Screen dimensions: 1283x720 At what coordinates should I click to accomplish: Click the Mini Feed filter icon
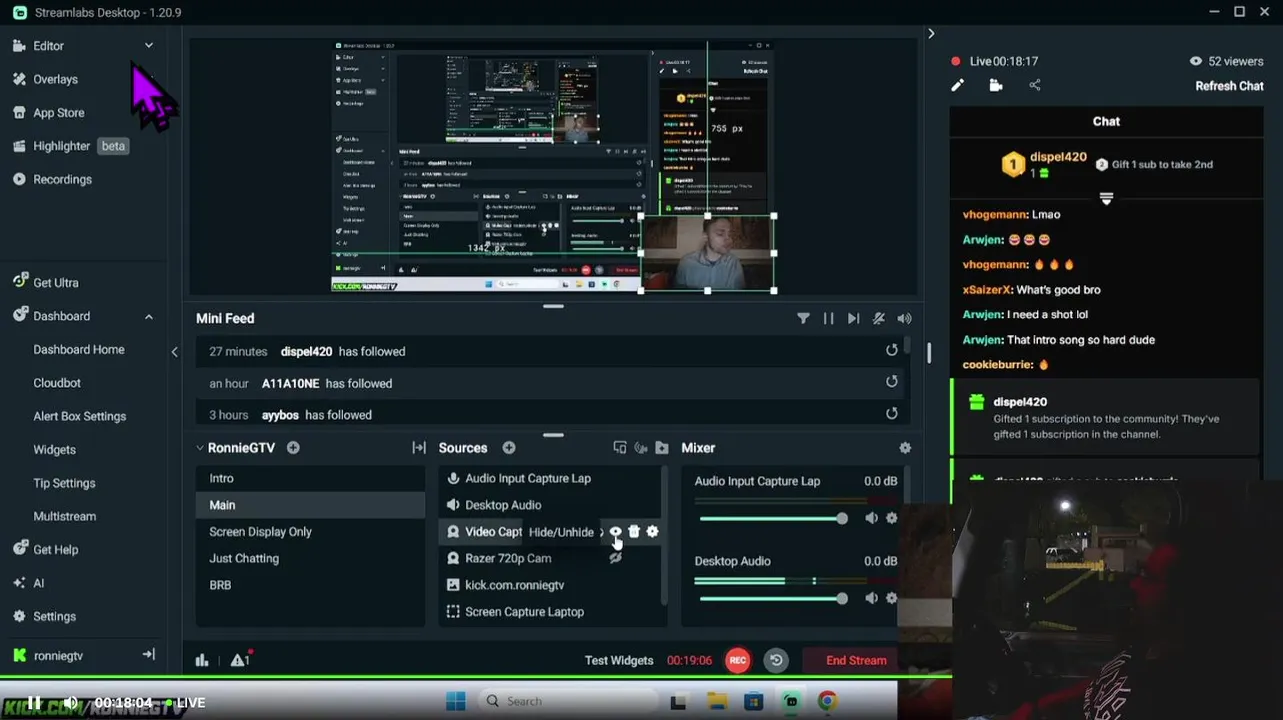pyautogui.click(x=803, y=318)
